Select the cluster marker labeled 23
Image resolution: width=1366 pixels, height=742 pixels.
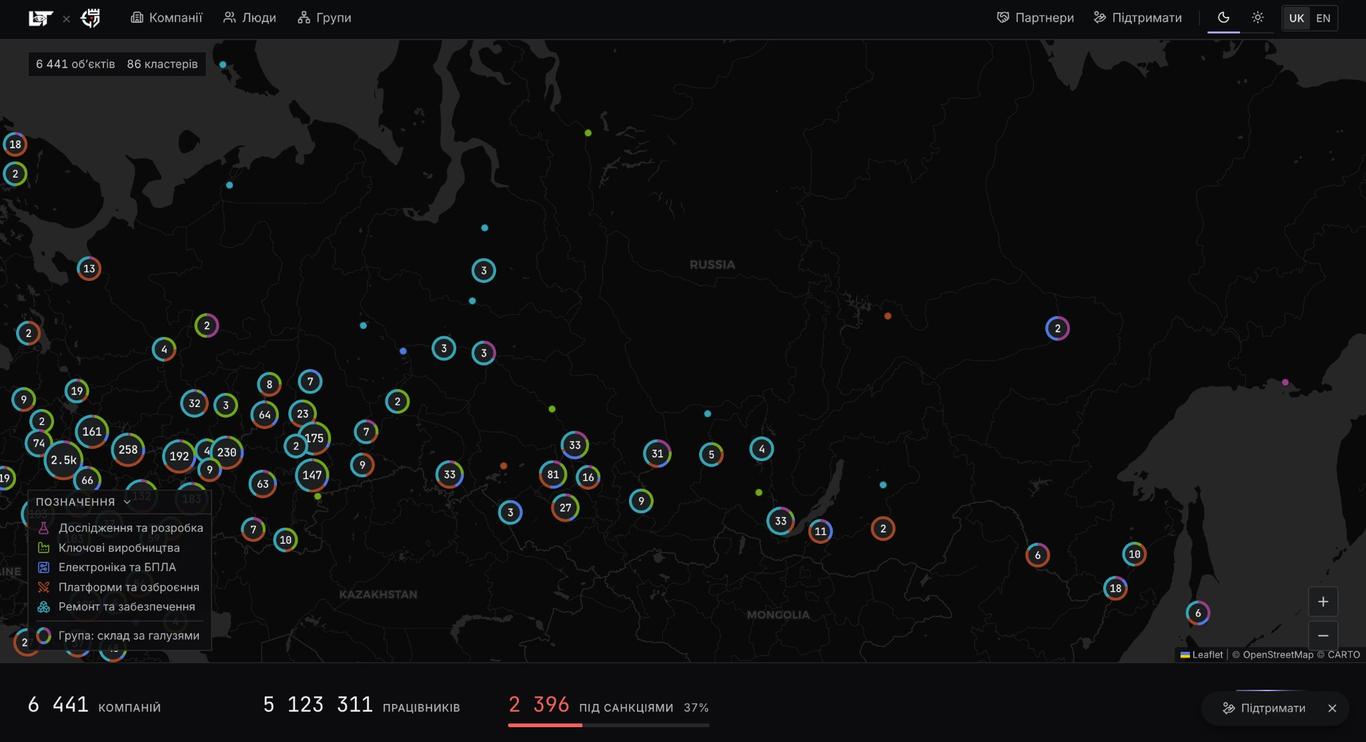click(302, 413)
